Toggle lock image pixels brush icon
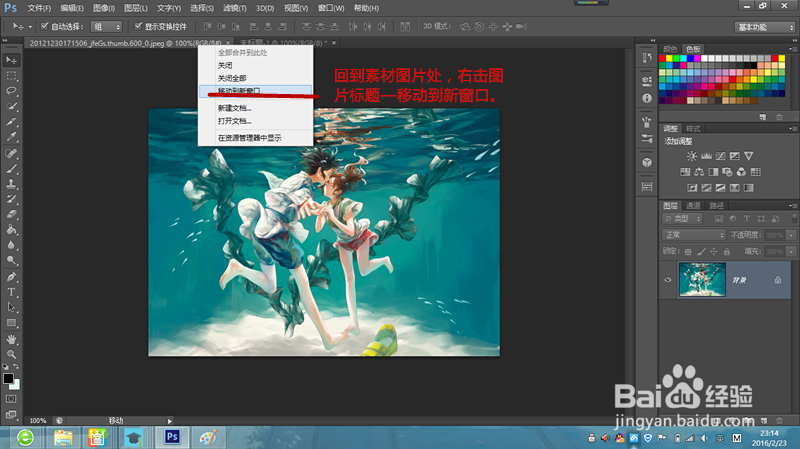The height and width of the screenshot is (449, 800). point(701,252)
